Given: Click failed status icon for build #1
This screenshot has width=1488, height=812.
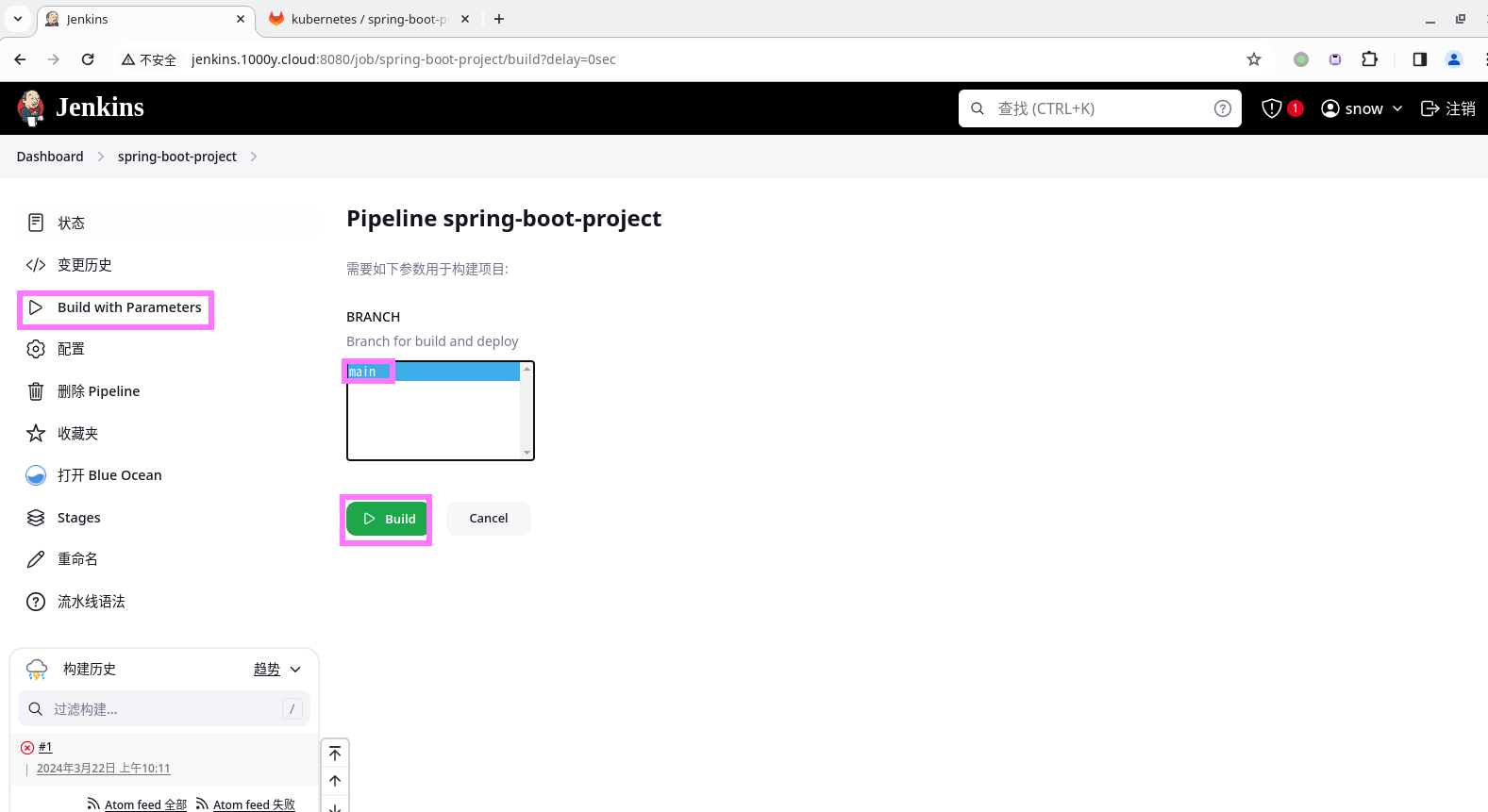Looking at the screenshot, I should click(x=27, y=747).
